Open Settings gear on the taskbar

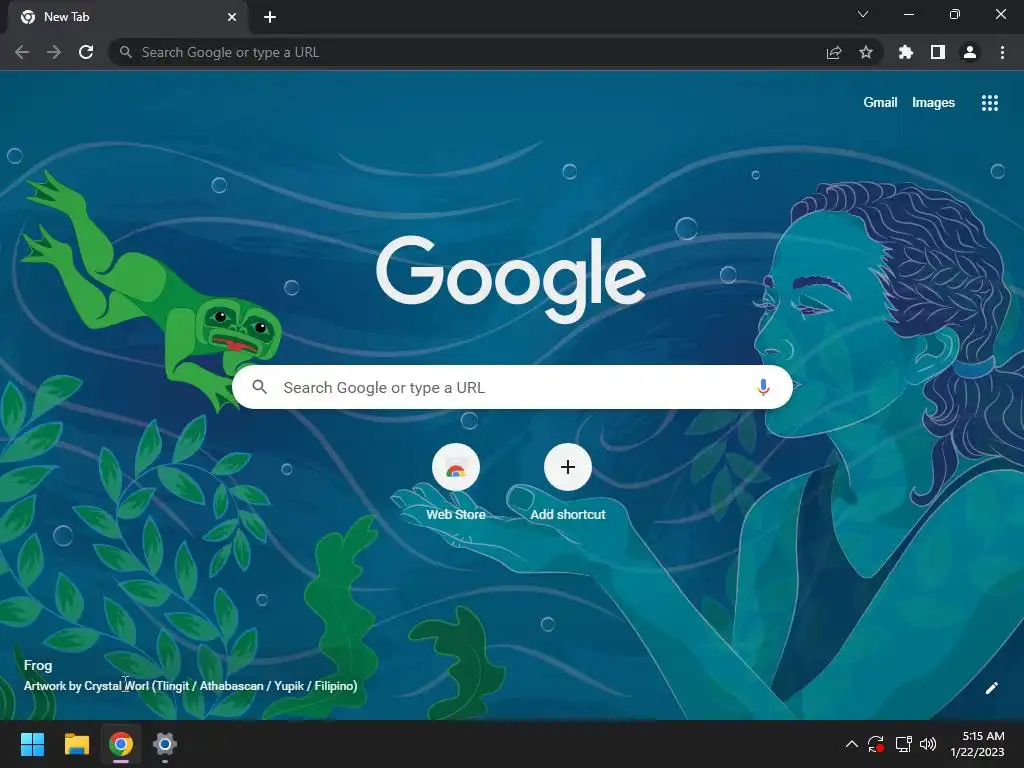(165, 744)
